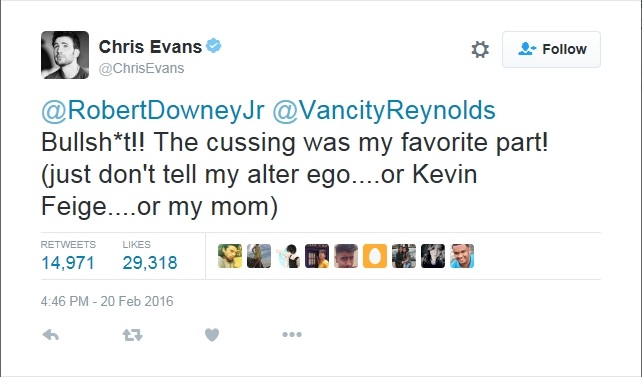
Task: Like the tweet with the heart icon
Action: click(212, 335)
